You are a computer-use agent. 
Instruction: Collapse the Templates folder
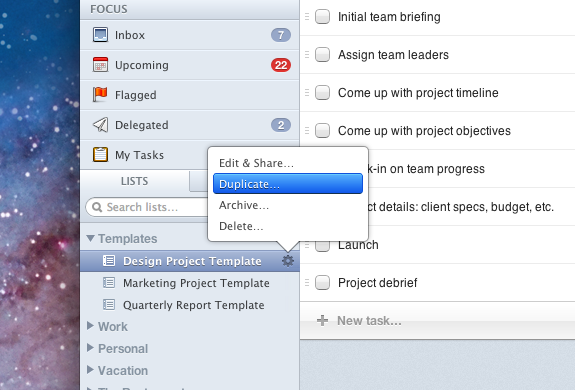[x=90, y=238]
